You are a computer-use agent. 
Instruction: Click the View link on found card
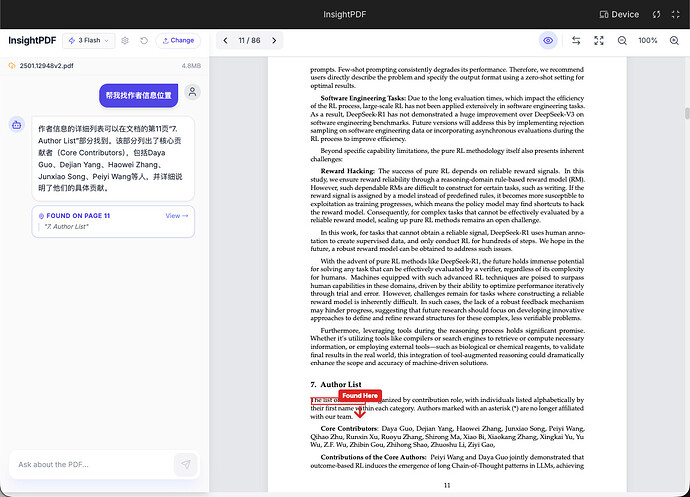coord(177,216)
